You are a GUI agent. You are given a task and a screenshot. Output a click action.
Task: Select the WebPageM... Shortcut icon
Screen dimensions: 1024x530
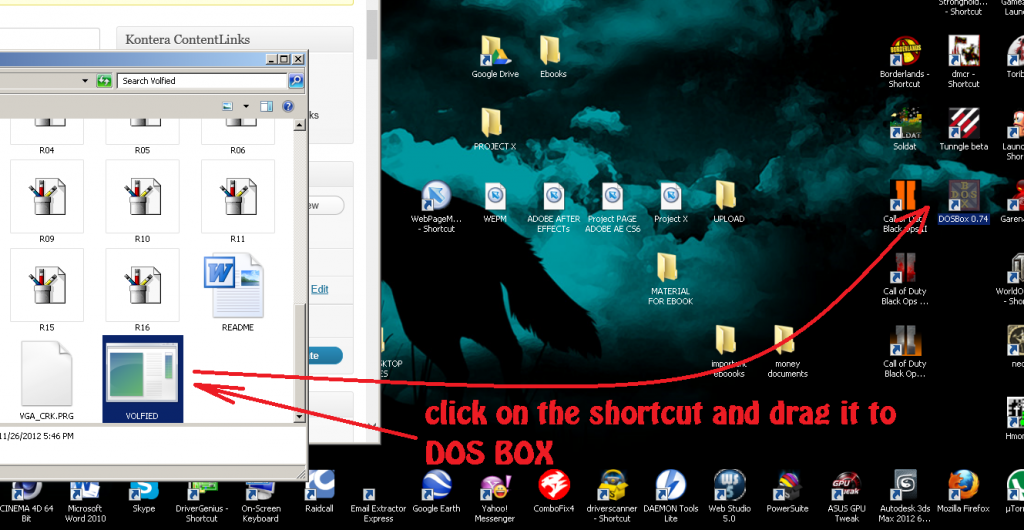(438, 206)
